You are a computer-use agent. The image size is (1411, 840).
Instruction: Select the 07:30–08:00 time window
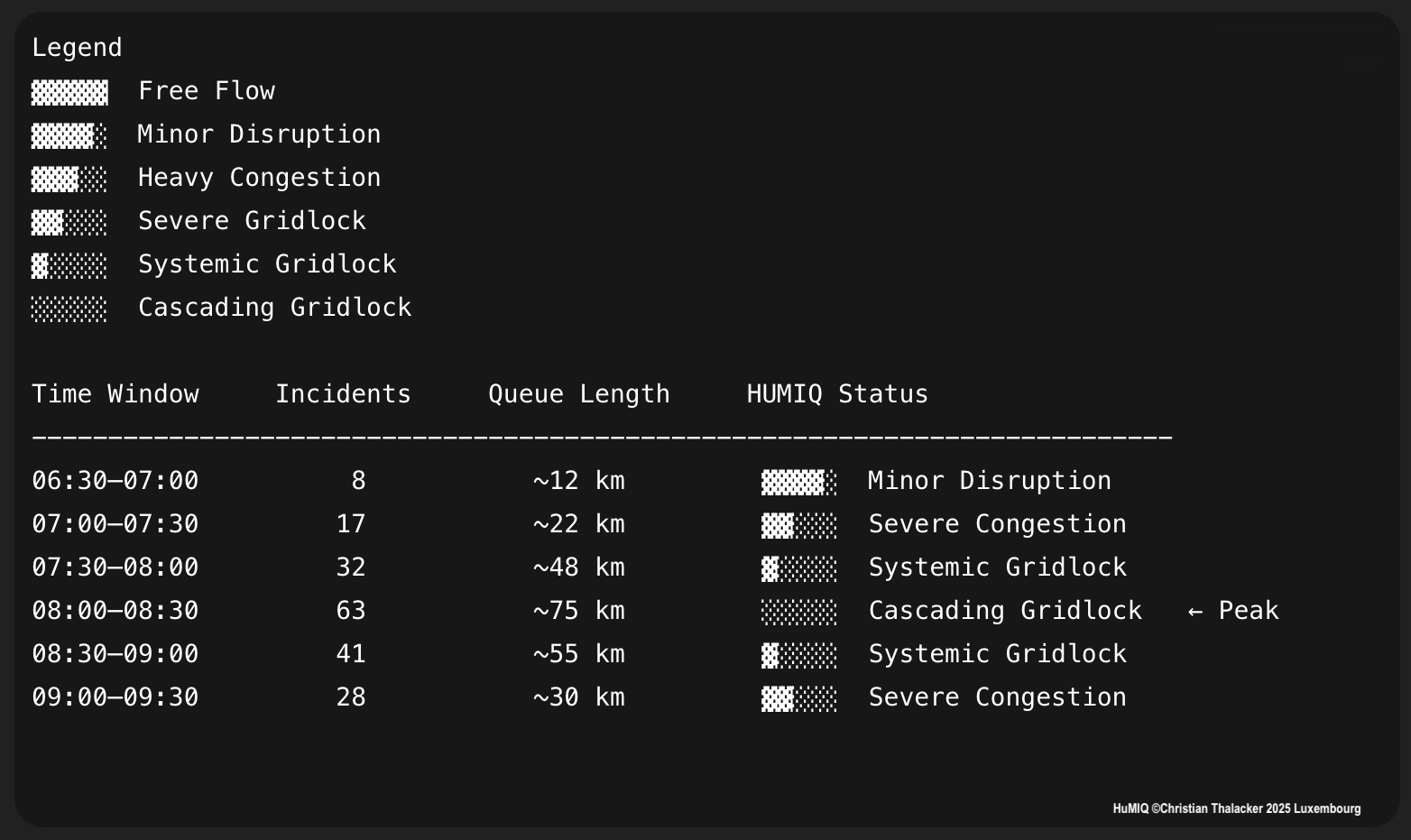coord(115,568)
